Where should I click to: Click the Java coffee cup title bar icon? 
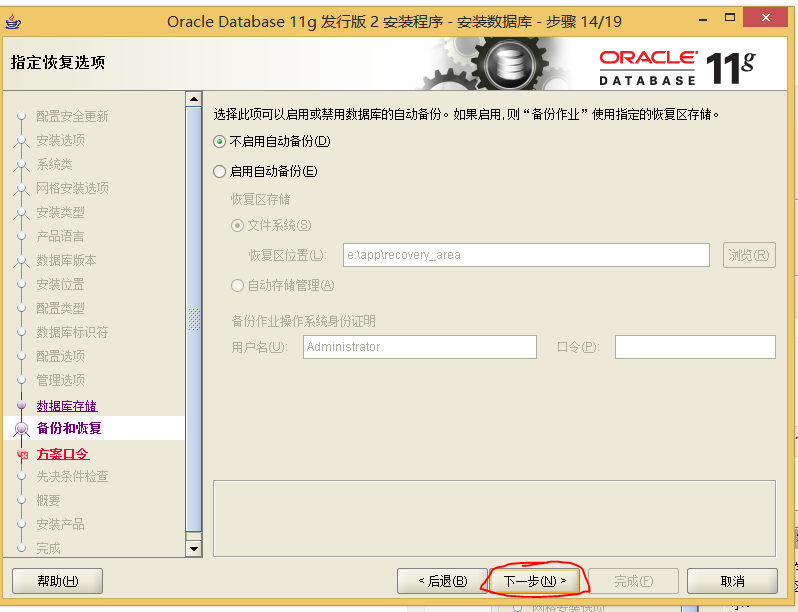(13, 22)
